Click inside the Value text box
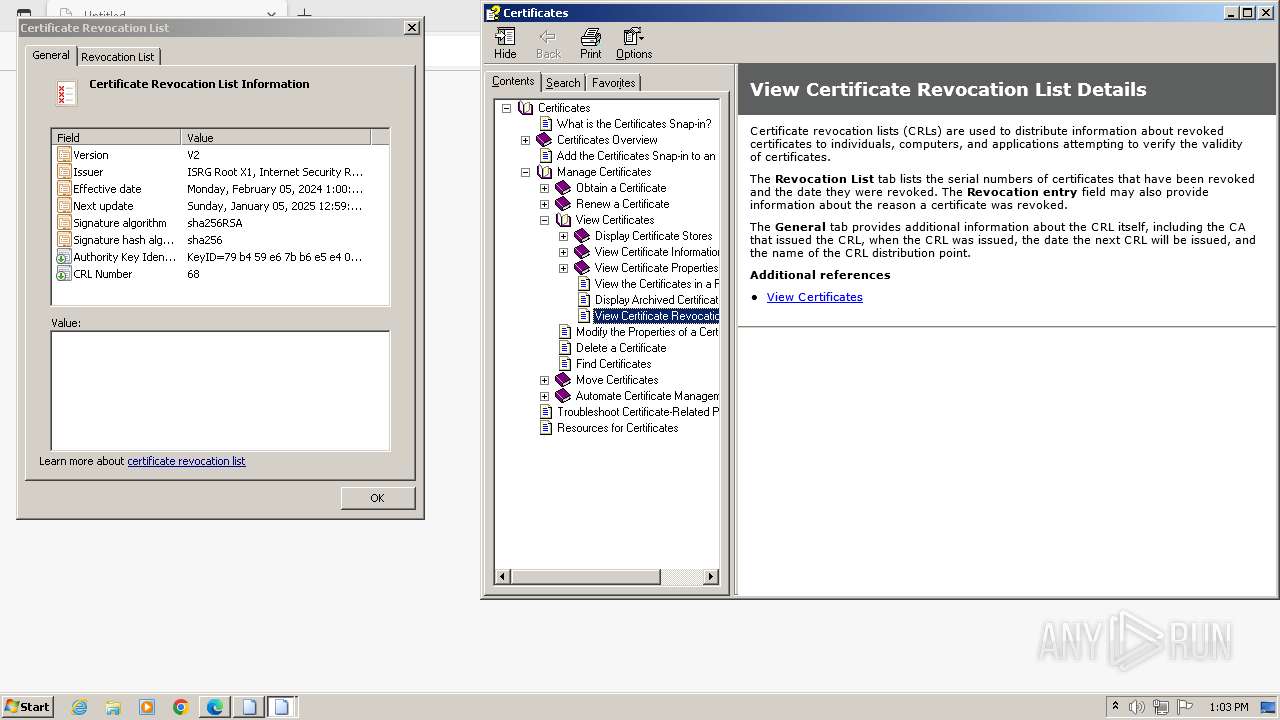Image resolution: width=1280 pixels, height=720 pixels. pos(220,390)
